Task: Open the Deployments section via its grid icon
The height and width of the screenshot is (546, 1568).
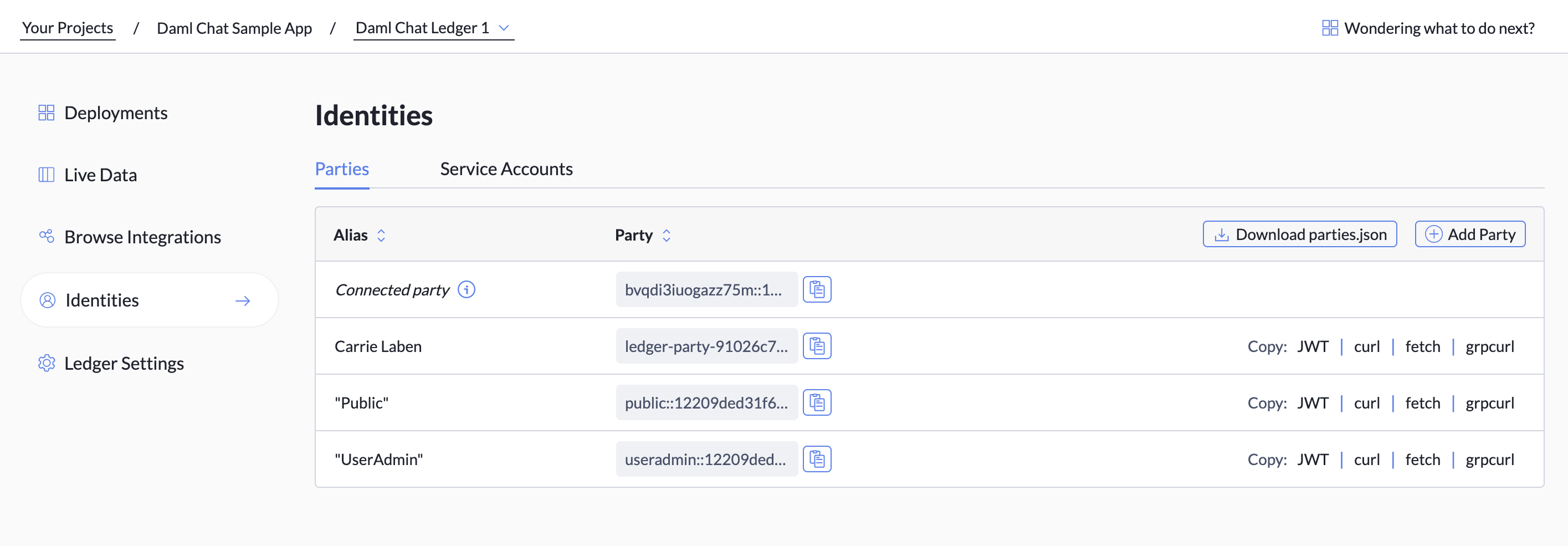Action: pyautogui.click(x=46, y=112)
